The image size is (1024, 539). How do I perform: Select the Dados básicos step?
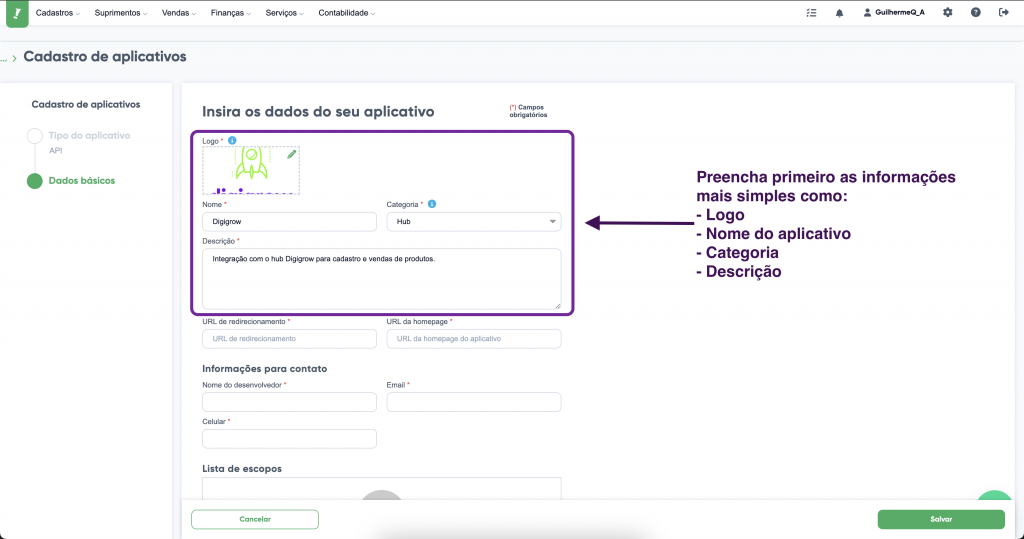point(81,181)
